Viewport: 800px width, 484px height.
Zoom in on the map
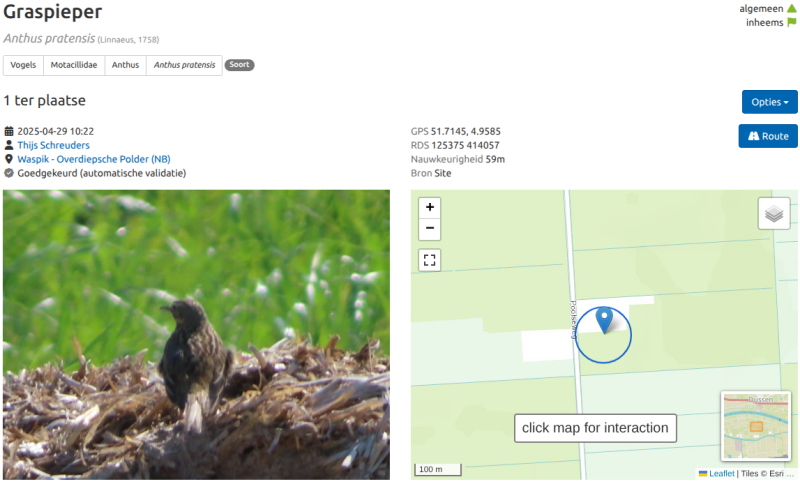point(430,207)
